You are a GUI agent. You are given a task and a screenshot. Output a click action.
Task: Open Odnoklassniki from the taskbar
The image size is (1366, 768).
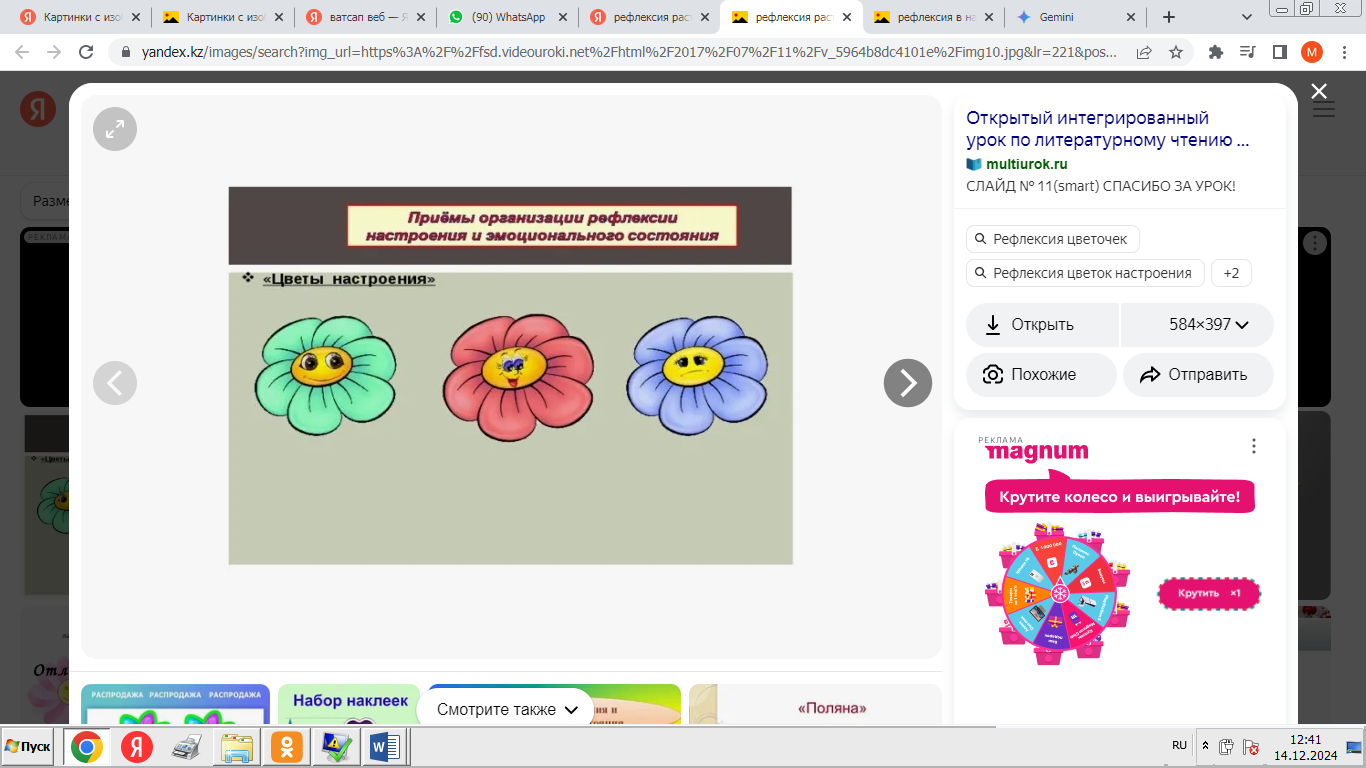point(287,747)
